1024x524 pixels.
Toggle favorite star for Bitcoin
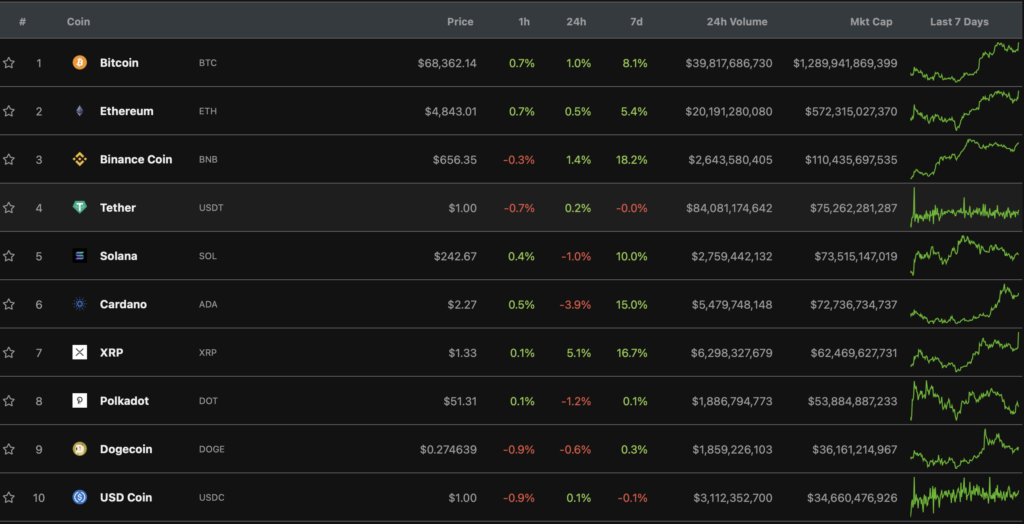coord(9,63)
